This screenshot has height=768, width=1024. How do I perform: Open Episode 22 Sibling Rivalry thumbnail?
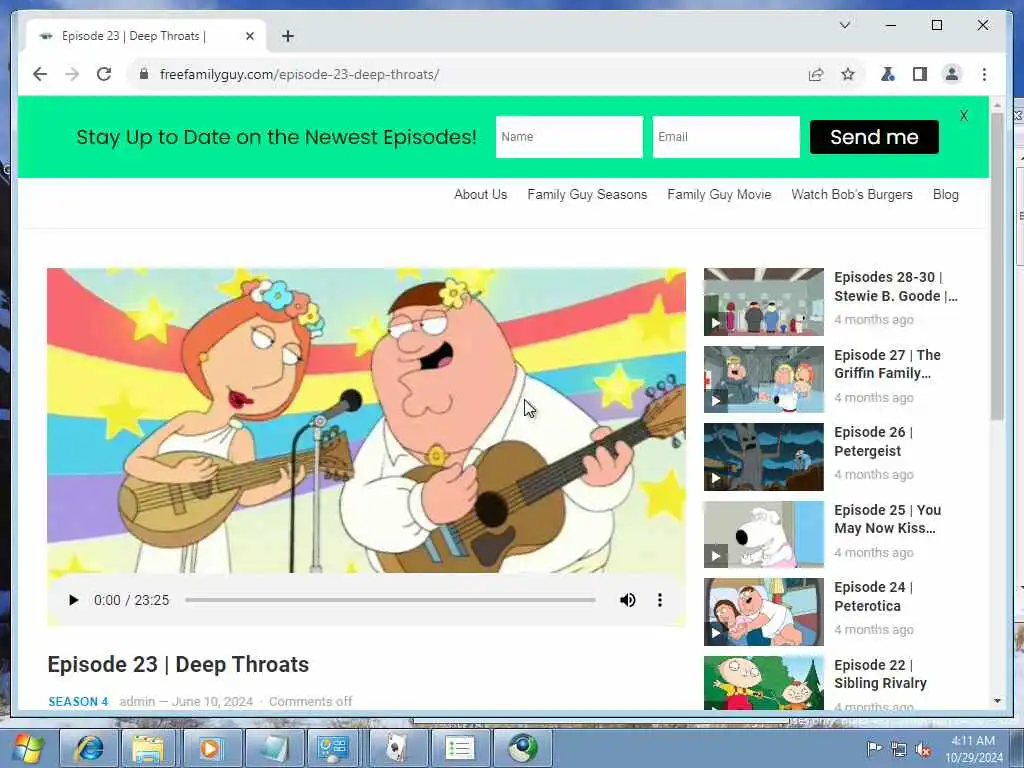click(x=763, y=683)
